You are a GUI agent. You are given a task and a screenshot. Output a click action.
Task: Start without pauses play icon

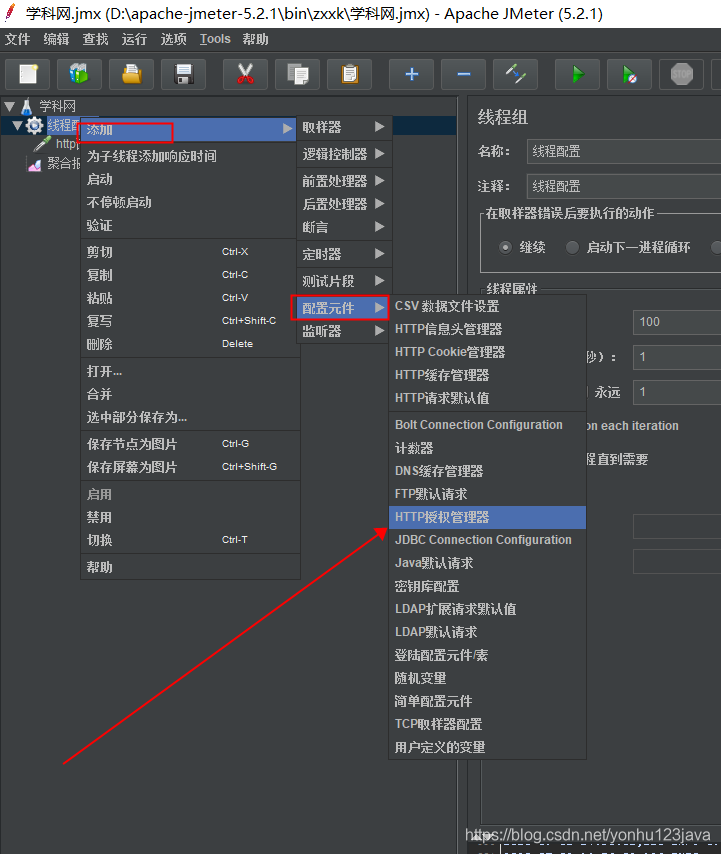630,74
